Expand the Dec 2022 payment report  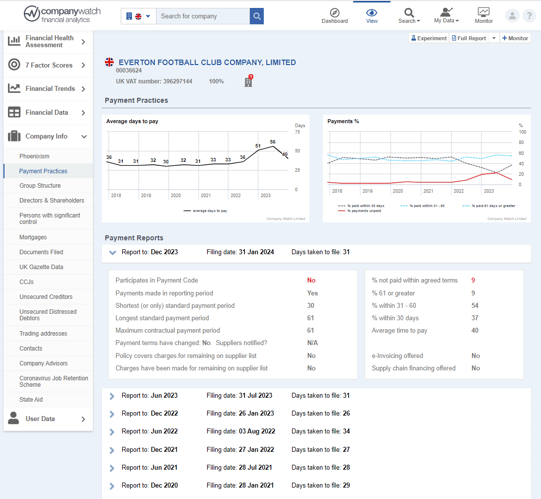[112, 414]
